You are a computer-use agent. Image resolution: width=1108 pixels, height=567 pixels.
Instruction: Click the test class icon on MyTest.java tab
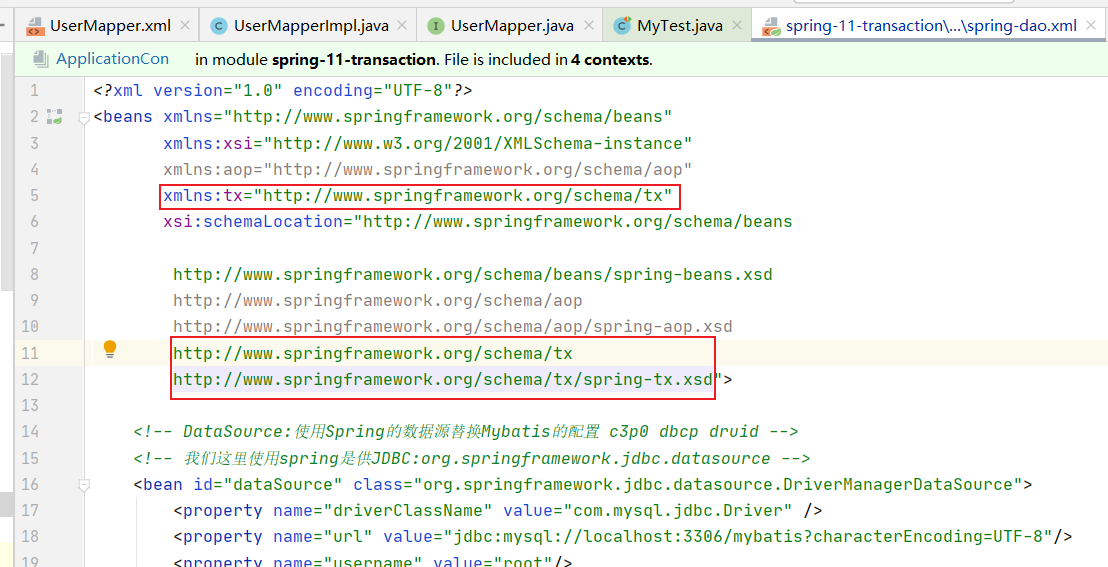pos(622,26)
